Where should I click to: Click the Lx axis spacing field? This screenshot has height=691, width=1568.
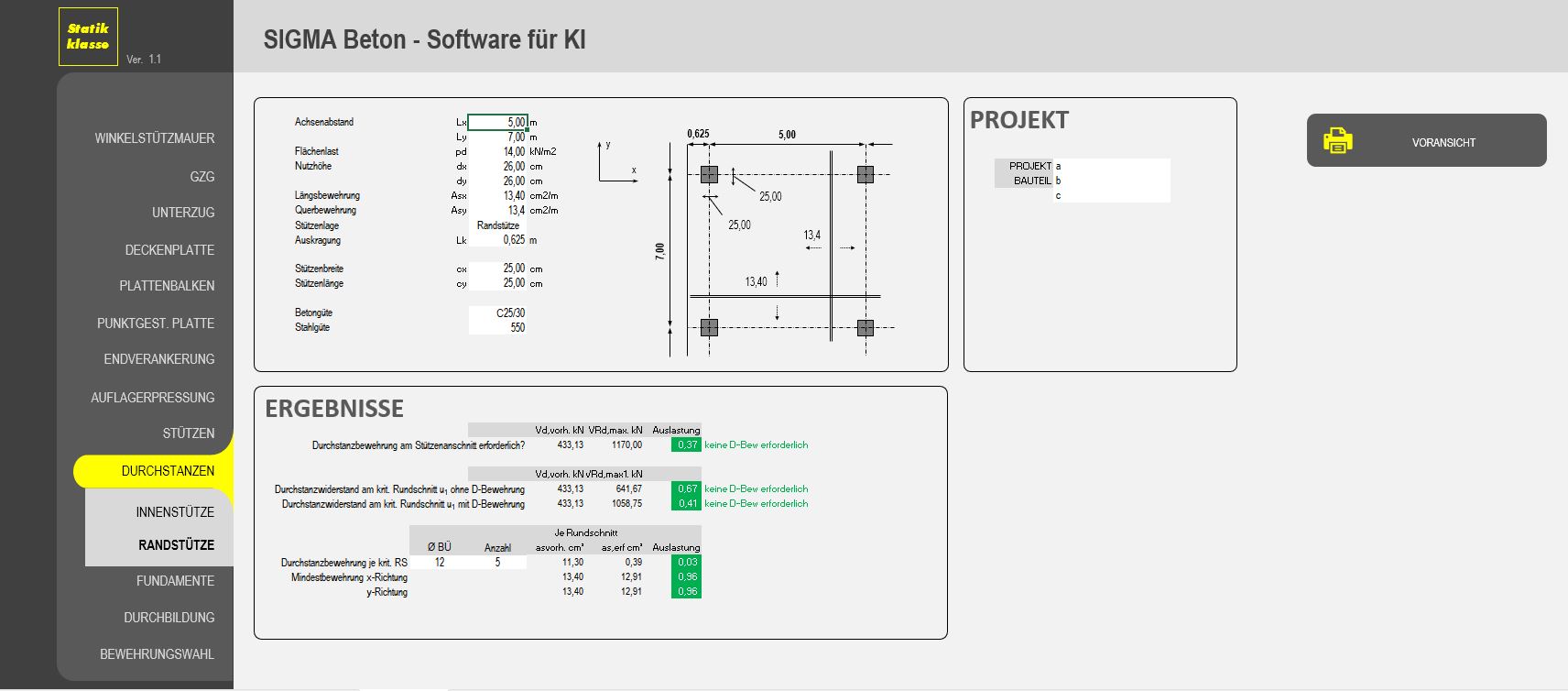[497, 122]
